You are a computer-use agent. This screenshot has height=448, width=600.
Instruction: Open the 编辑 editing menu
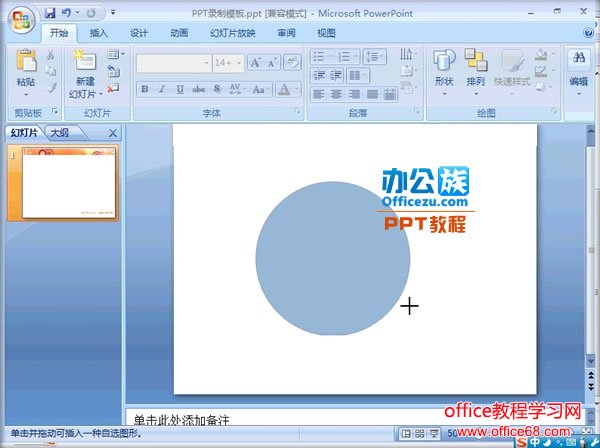[x=578, y=72]
